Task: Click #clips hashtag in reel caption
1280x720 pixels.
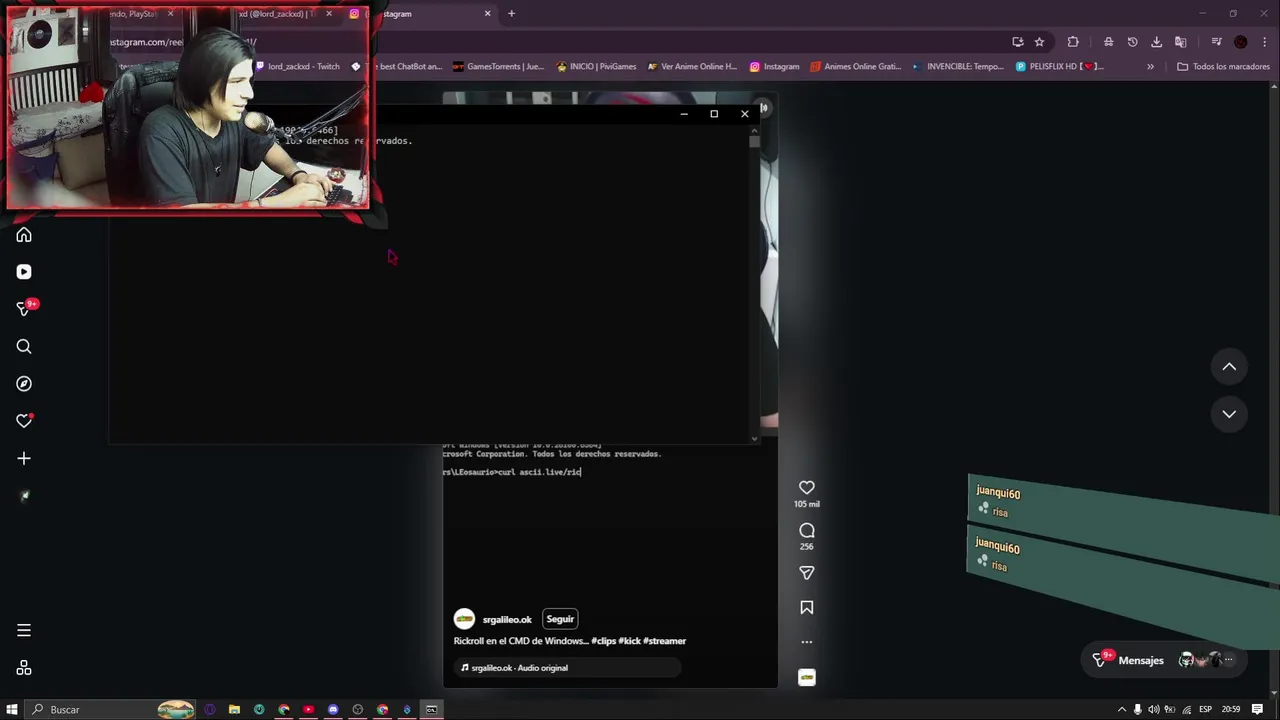Action: point(602,641)
